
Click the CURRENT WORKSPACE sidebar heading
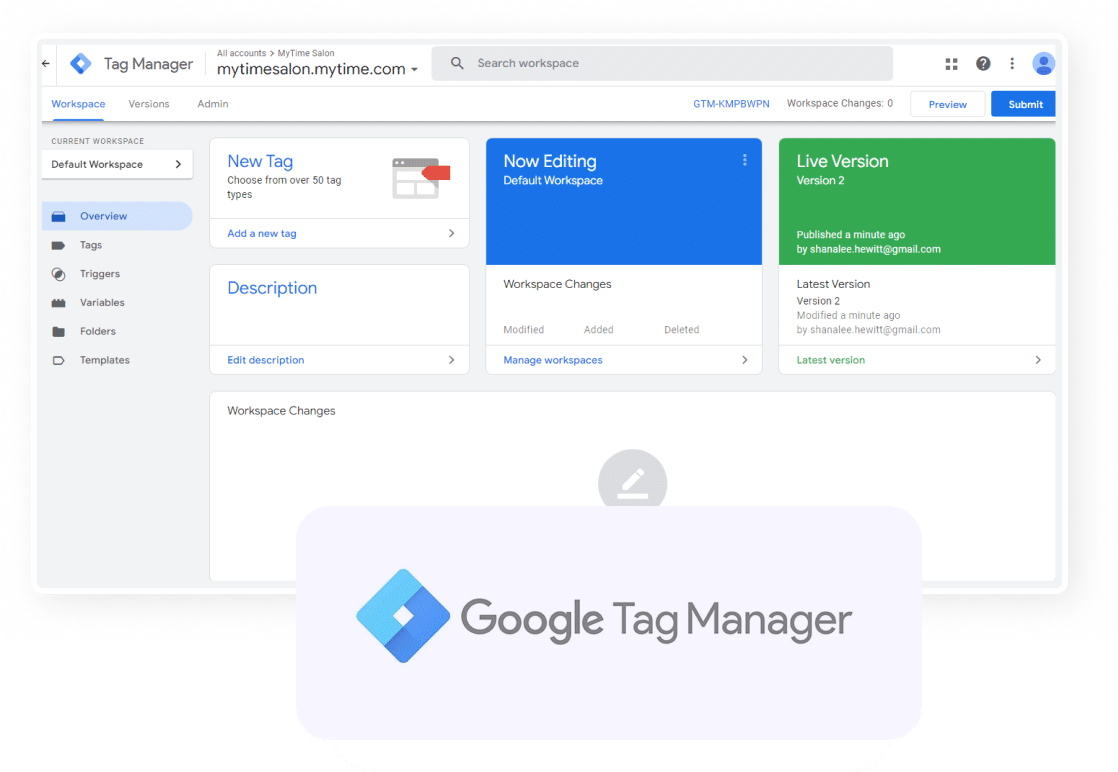coord(98,141)
